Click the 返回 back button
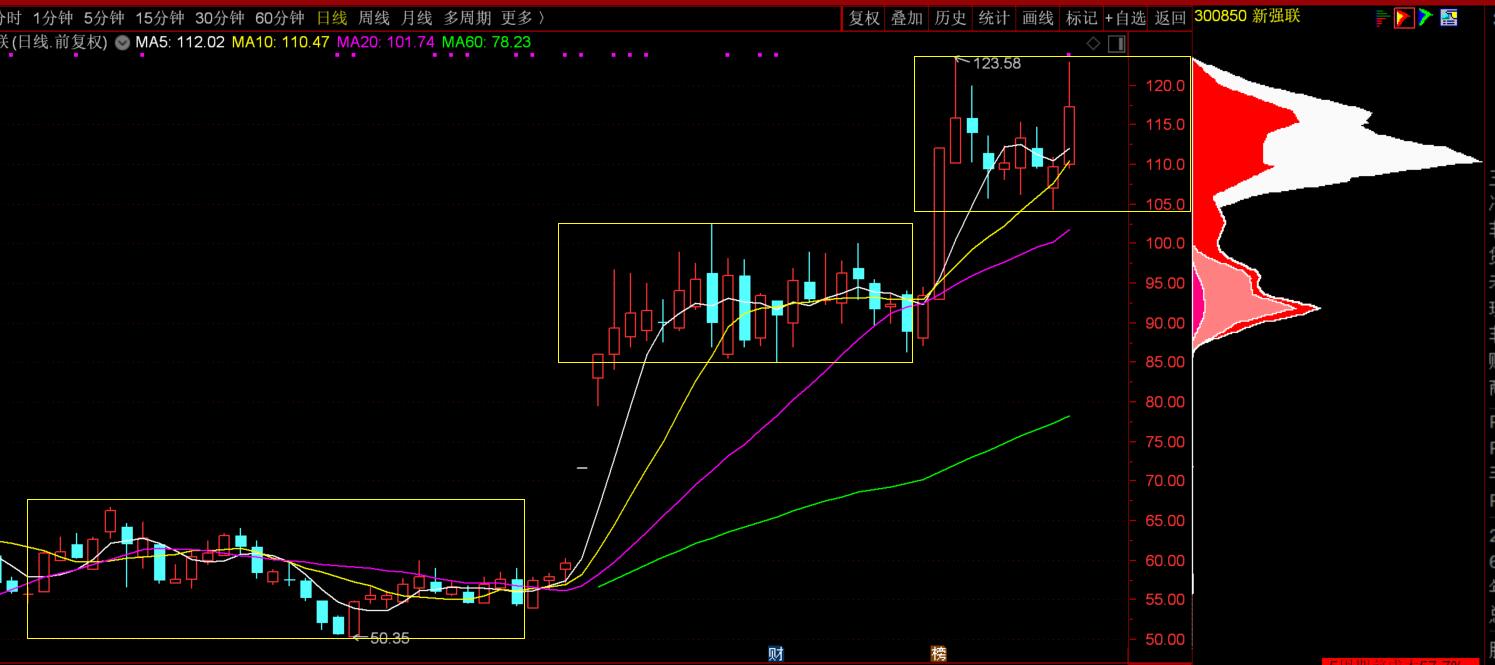The width and height of the screenshot is (1495, 665). tap(1170, 18)
